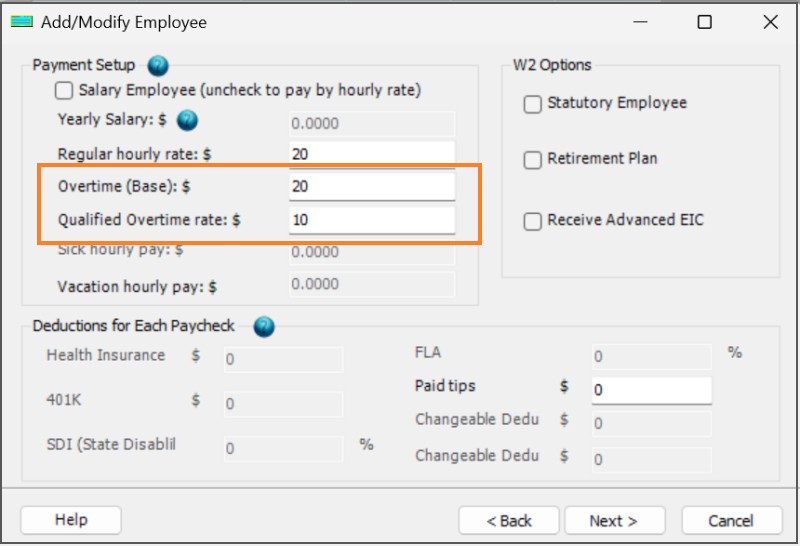Click the app icon in title bar
Screen dimensions: 800x546
point(21,21)
